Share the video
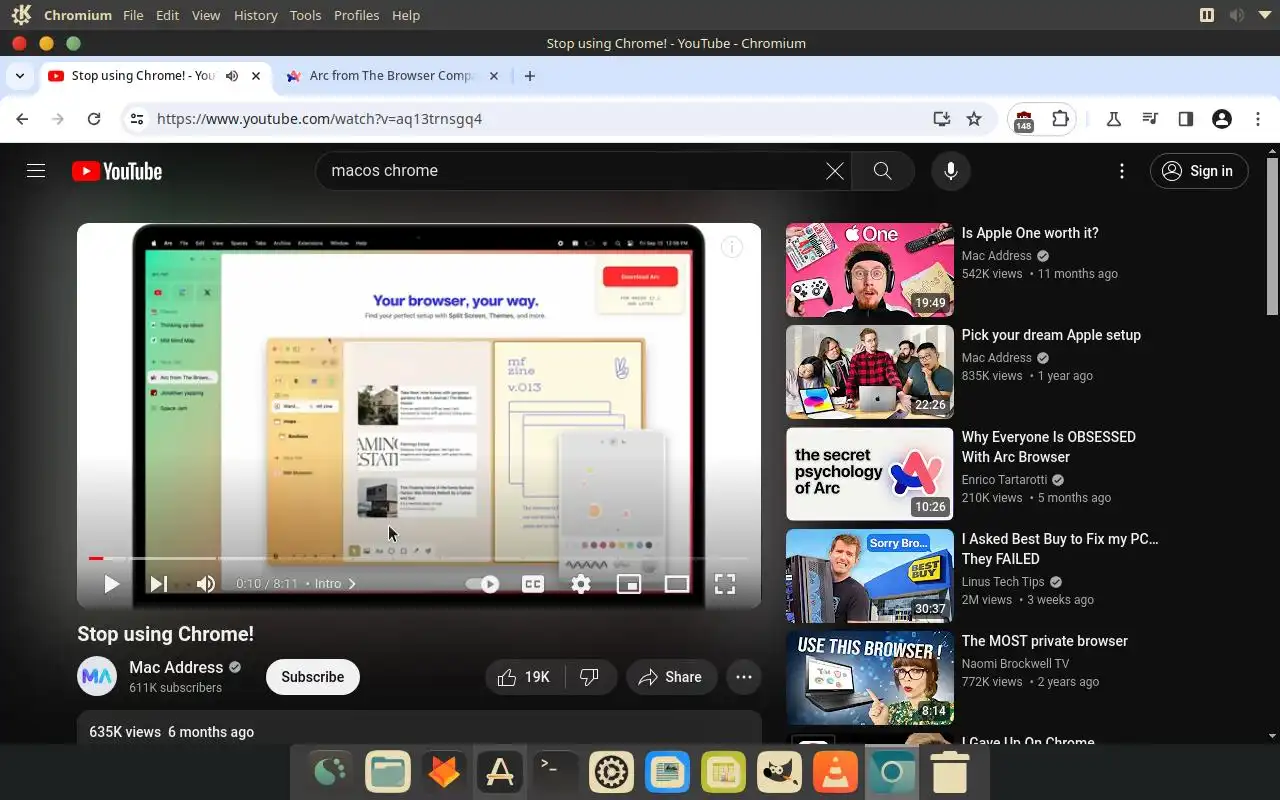Image resolution: width=1280 pixels, height=800 pixels. tap(671, 677)
